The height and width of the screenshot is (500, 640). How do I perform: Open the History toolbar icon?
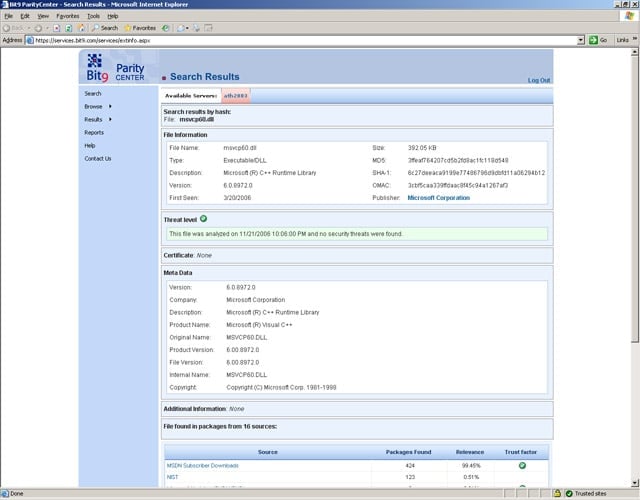[165, 28]
